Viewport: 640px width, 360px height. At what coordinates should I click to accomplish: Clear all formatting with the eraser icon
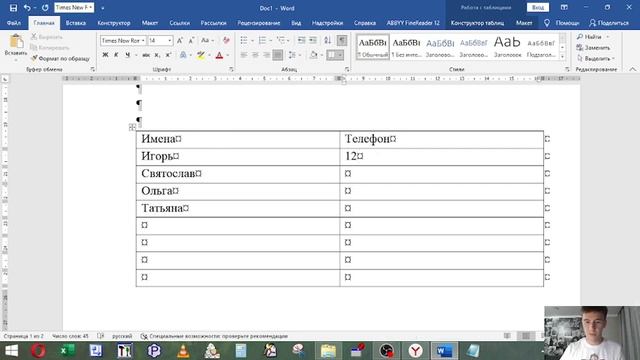click(226, 40)
